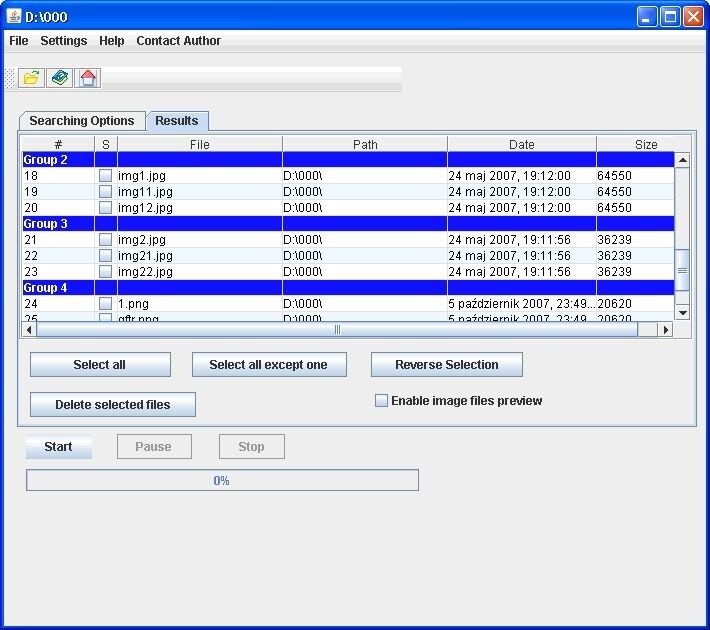Click the results vertical scrollbar down arrow
Screen dimensions: 710x630
tap(682, 313)
